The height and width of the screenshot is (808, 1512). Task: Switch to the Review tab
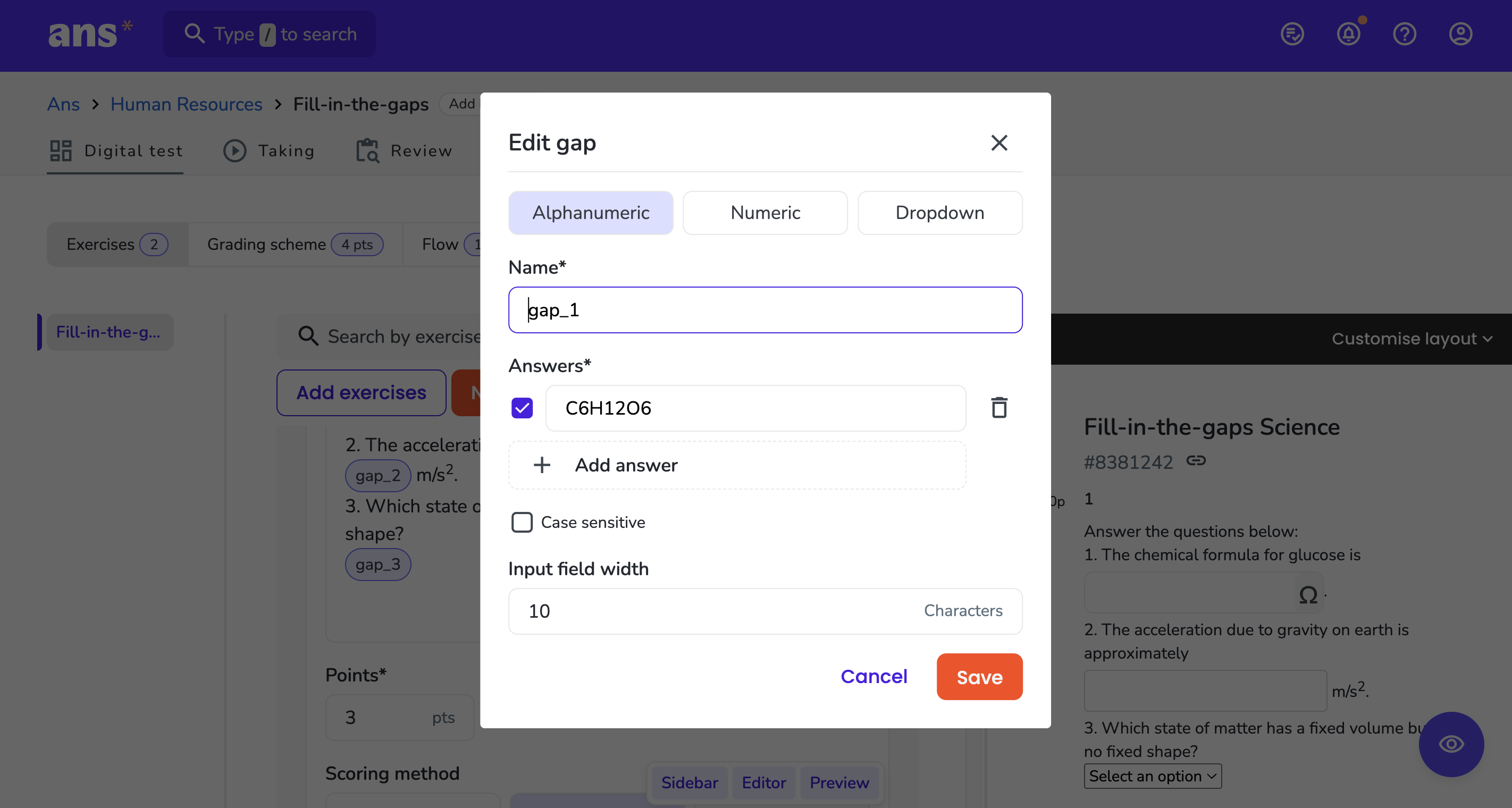pos(404,151)
